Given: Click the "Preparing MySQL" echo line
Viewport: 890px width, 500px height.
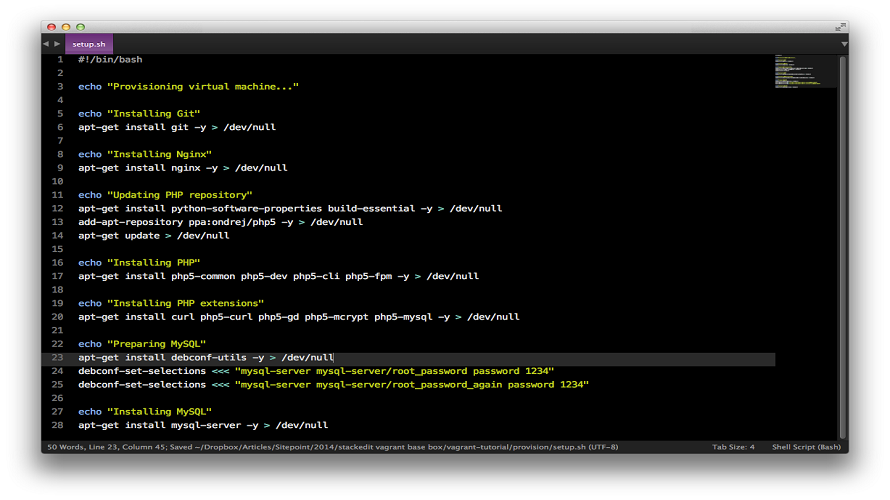Looking at the screenshot, I should click(142, 344).
